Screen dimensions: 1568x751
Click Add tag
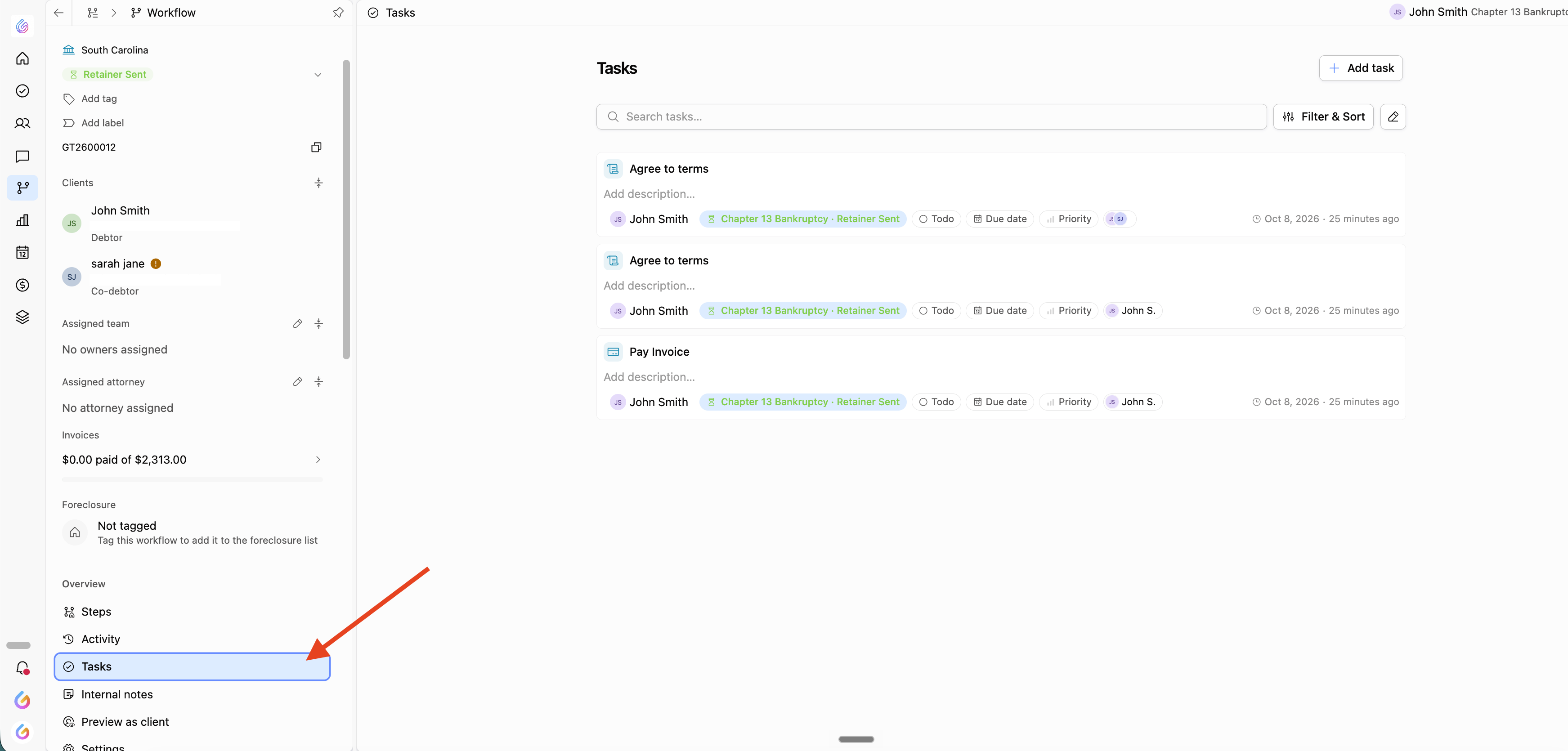pos(90,98)
